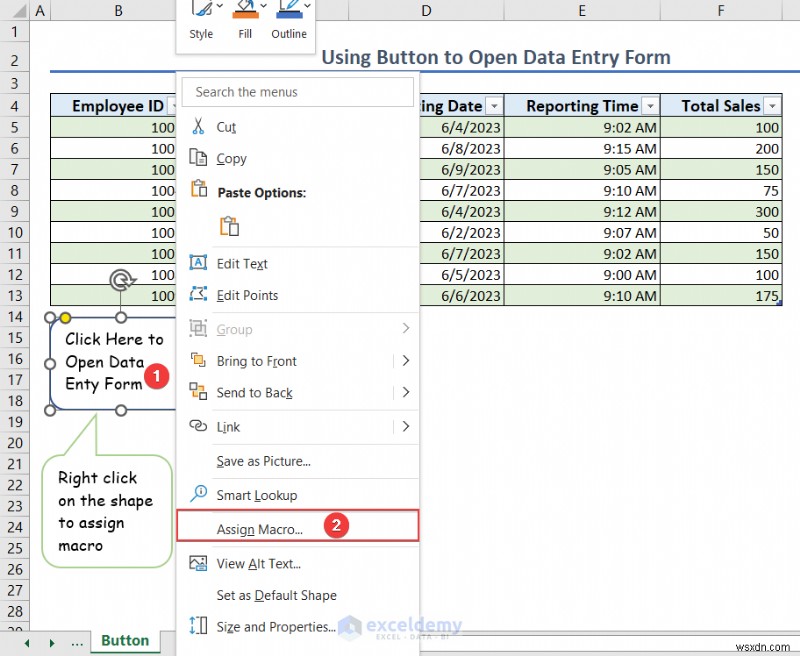
Task: Click the yellow adjustment handle on shape
Action: (65, 318)
